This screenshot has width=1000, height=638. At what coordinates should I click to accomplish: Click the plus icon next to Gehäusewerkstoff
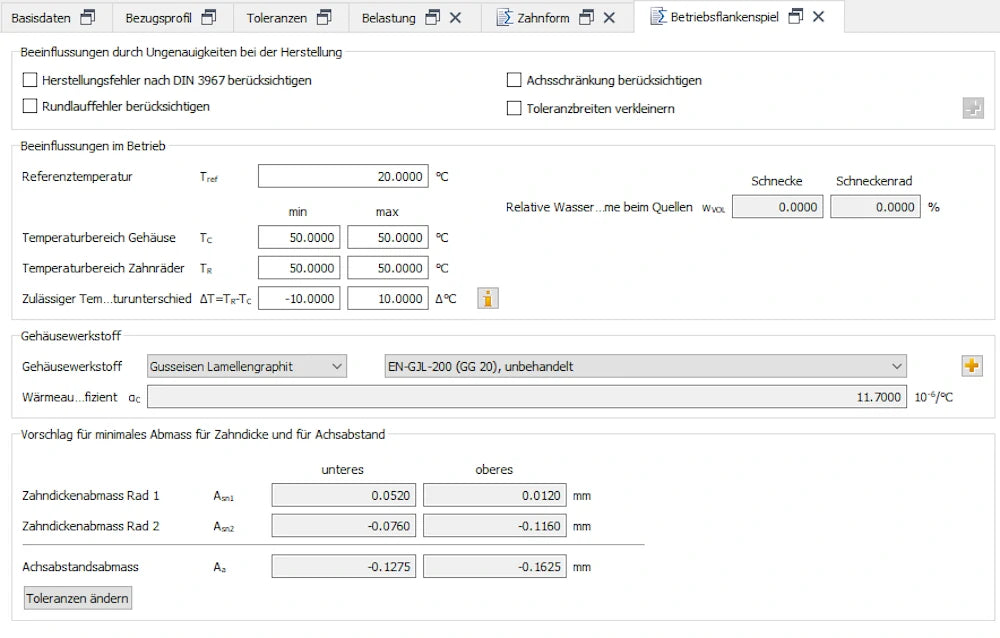tap(972, 366)
